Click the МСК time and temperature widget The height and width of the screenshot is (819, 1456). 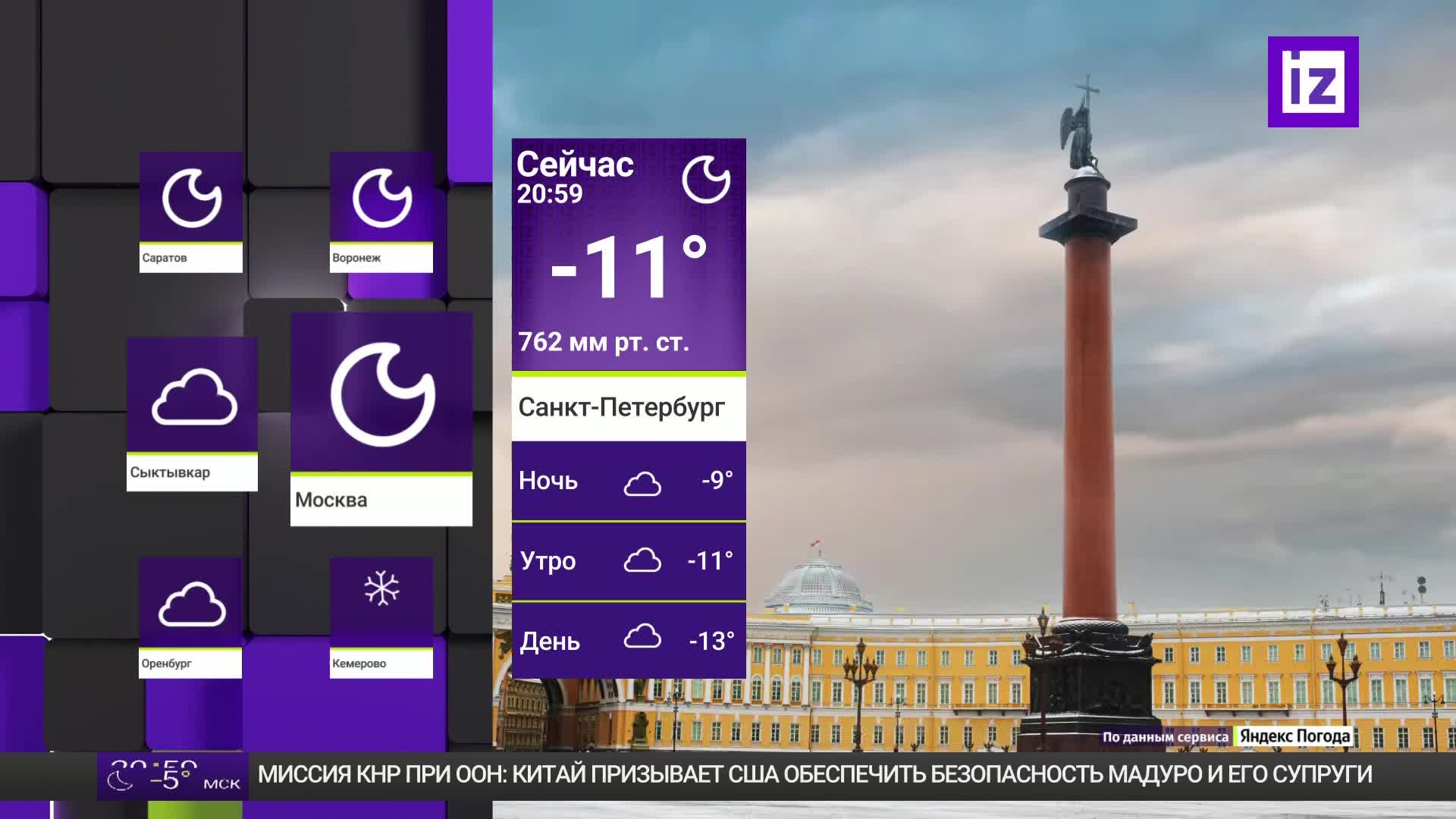coord(174,776)
